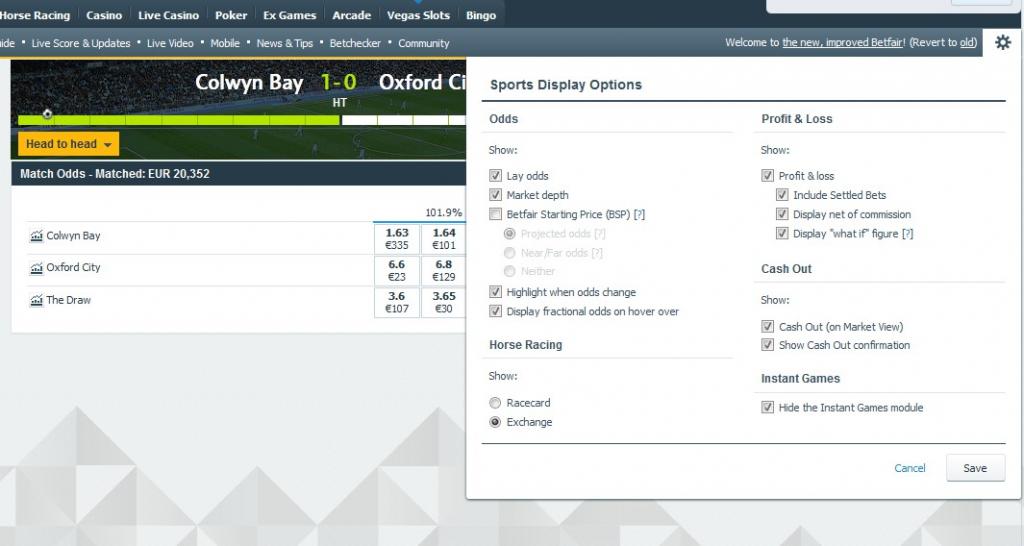Click The Draw odds 3.6 cell
The height and width of the screenshot is (546, 1024).
tap(396, 302)
